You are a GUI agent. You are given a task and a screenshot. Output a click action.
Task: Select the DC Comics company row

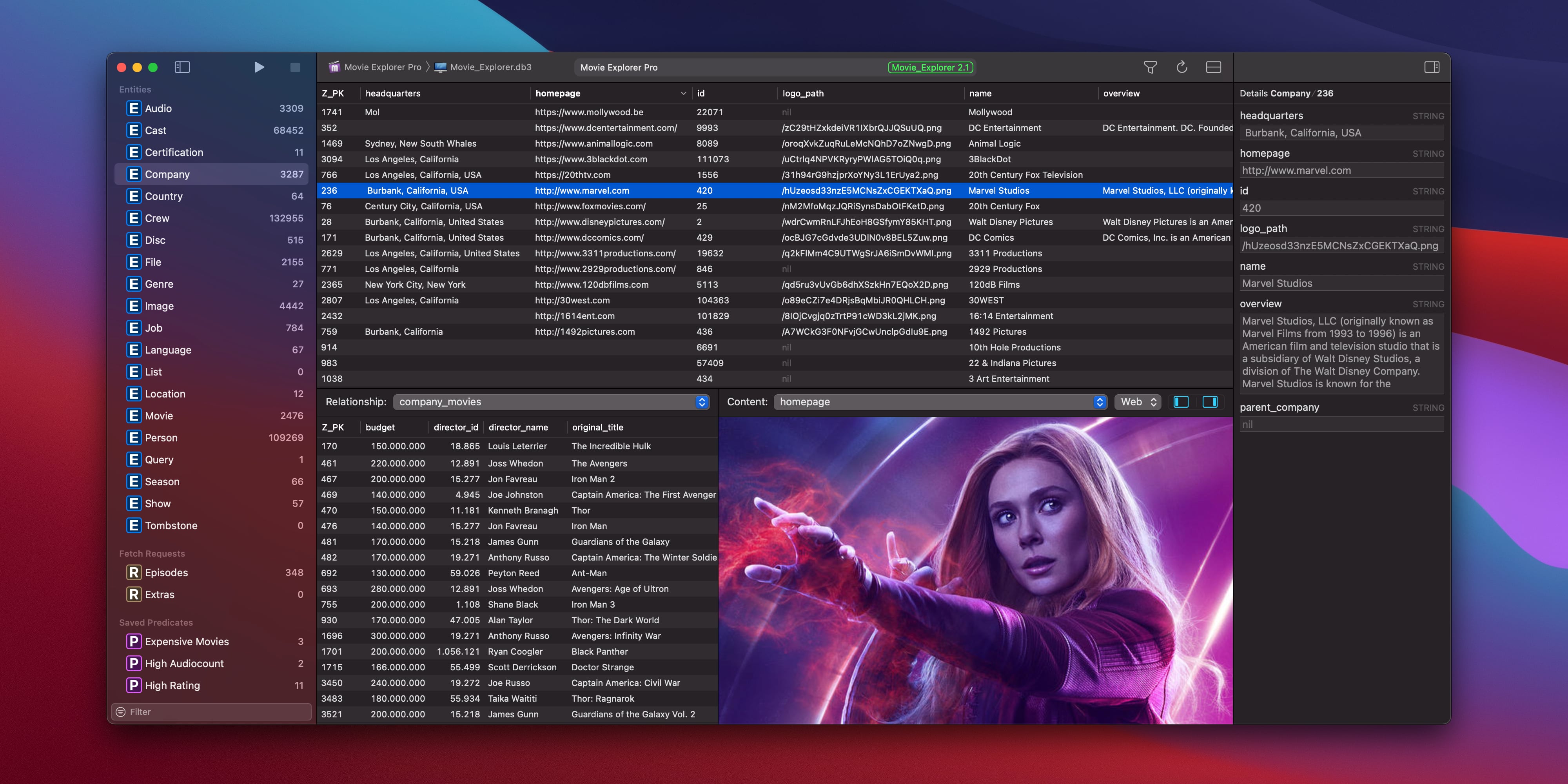click(x=774, y=238)
